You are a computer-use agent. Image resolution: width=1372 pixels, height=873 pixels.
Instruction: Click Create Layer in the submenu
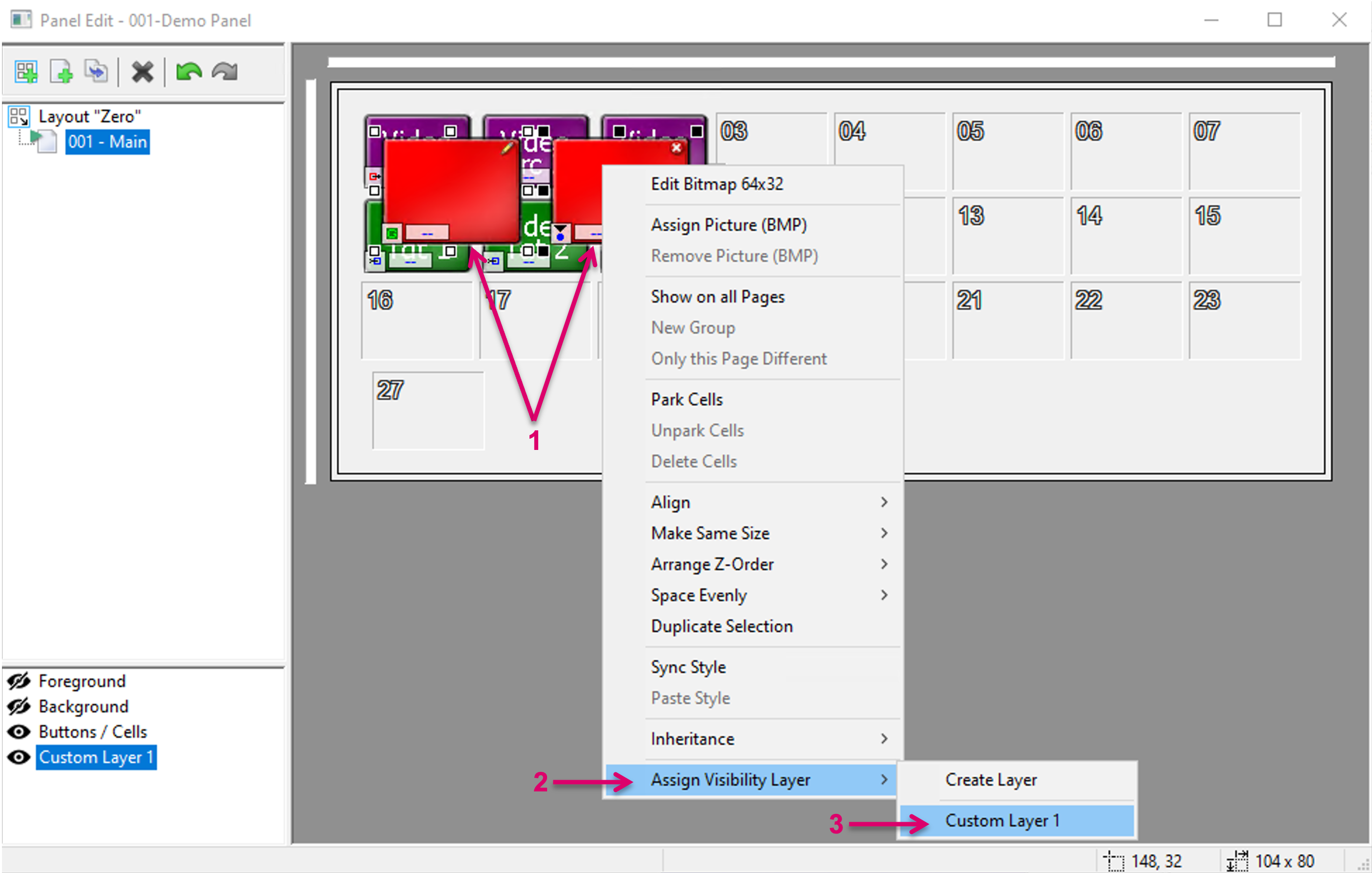(x=991, y=780)
